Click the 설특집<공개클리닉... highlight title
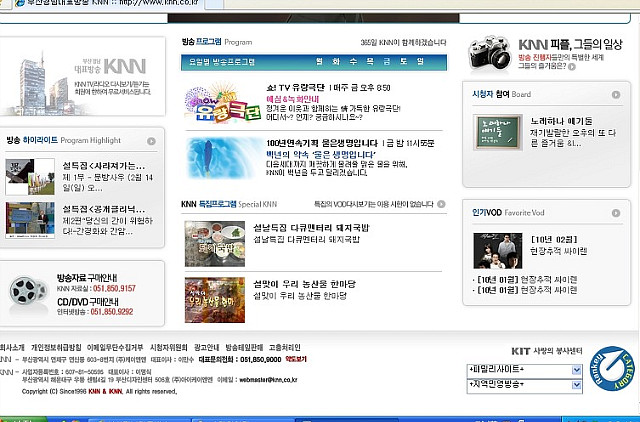 coord(104,209)
